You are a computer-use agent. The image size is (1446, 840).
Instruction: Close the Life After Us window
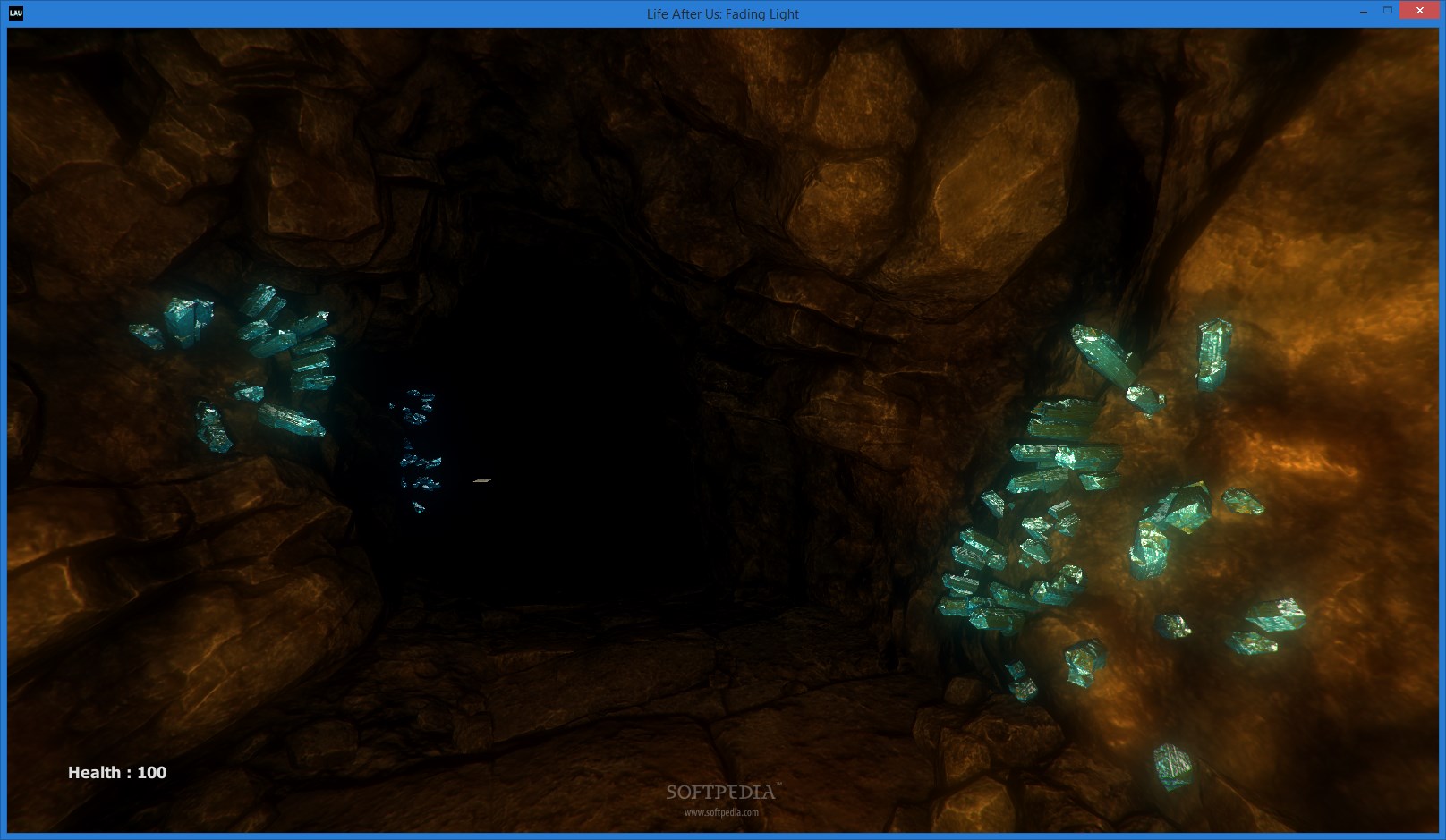(1420, 11)
